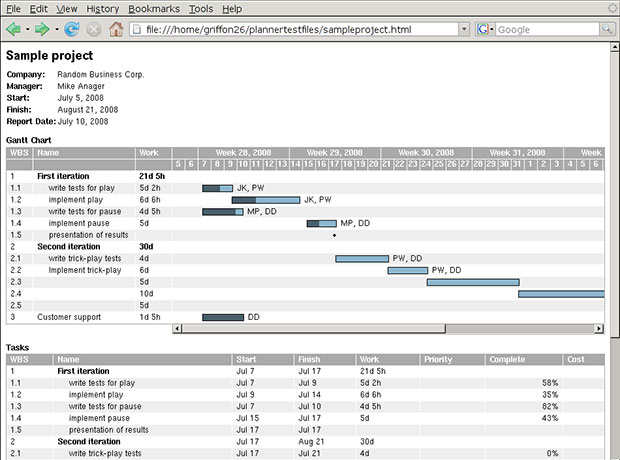Screen dimensions: 620x460
Task: Click the 'Sample project' heading
Action: [49, 55]
